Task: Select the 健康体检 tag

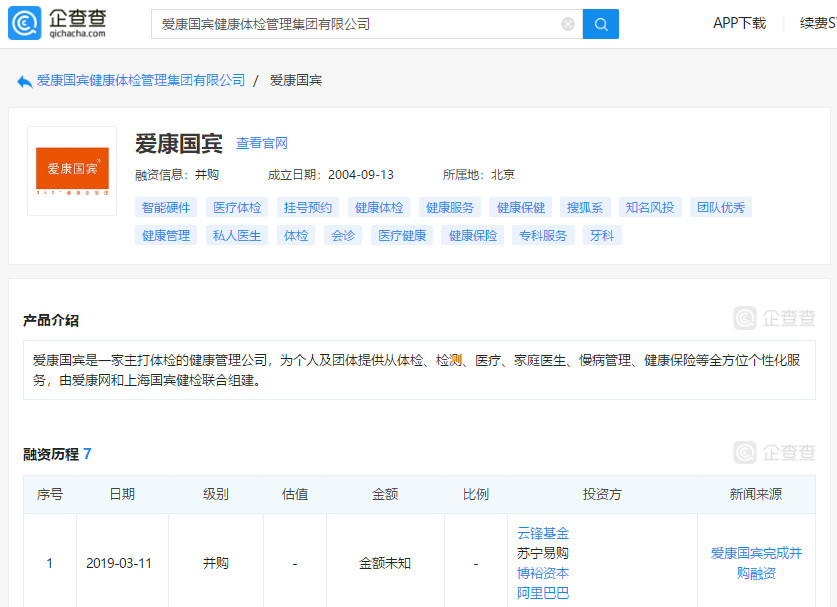Action: 379,207
